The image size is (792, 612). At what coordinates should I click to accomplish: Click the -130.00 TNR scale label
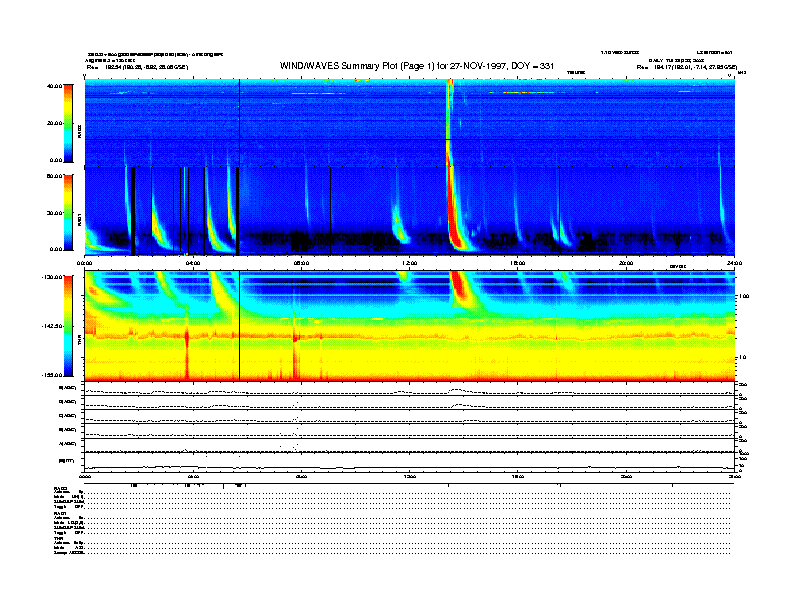point(53,277)
